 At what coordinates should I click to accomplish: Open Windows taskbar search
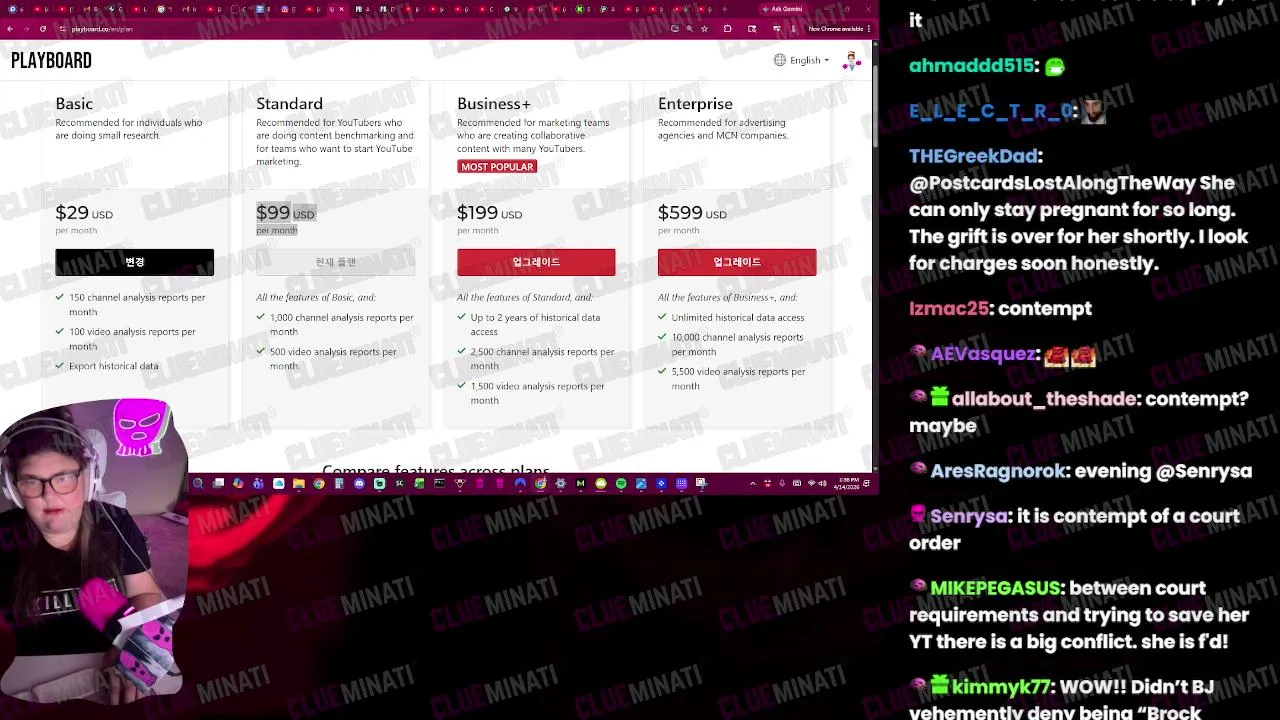coord(198,484)
